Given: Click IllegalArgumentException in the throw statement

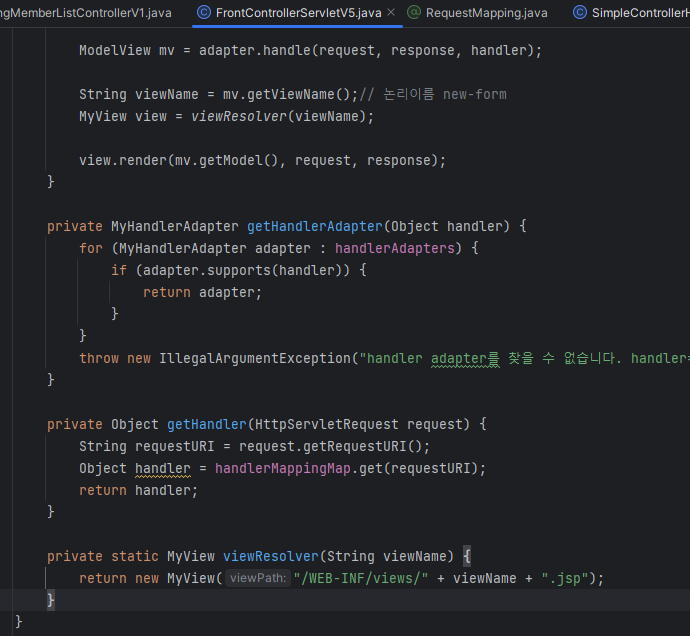Looking at the screenshot, I should tap(255, 358).
